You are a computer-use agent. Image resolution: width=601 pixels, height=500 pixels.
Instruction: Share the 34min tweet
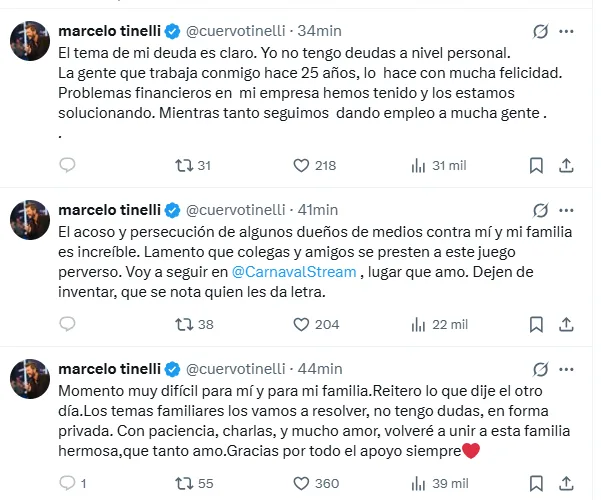click(x=566, y=165)
